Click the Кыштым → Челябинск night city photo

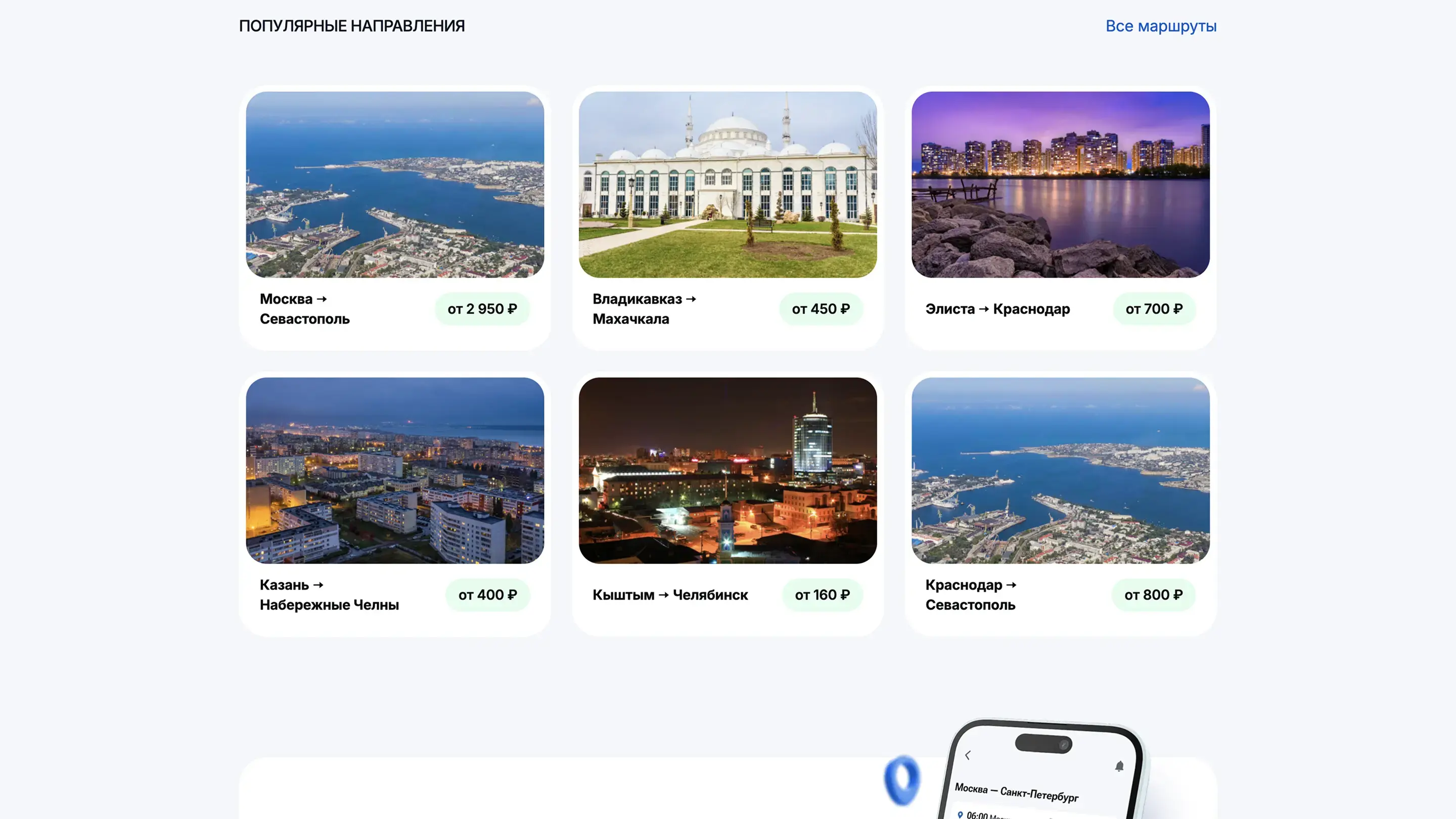(x=727, y=470)
